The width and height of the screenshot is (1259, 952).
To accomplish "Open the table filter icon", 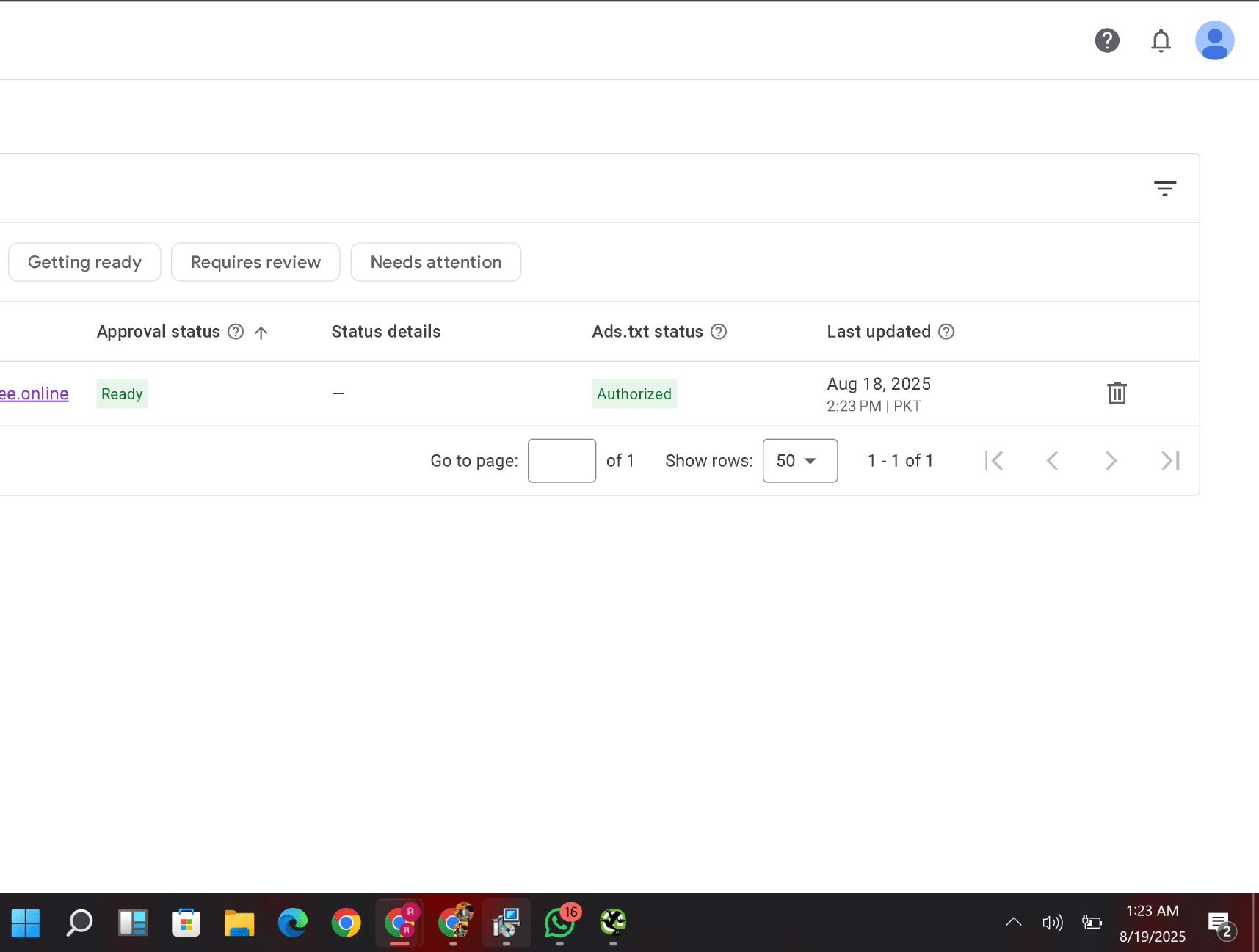I will pos(1164,189).
